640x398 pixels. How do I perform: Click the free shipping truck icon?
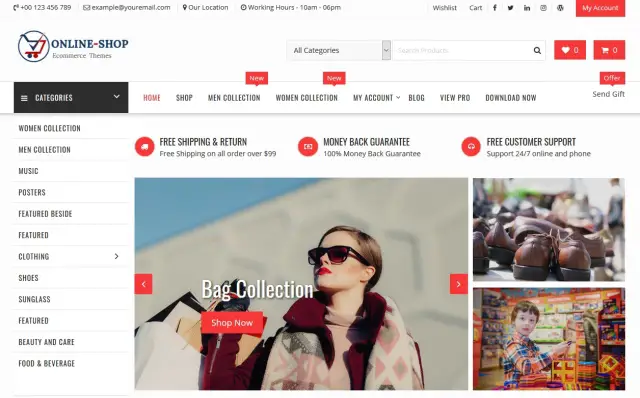[144, 147]
